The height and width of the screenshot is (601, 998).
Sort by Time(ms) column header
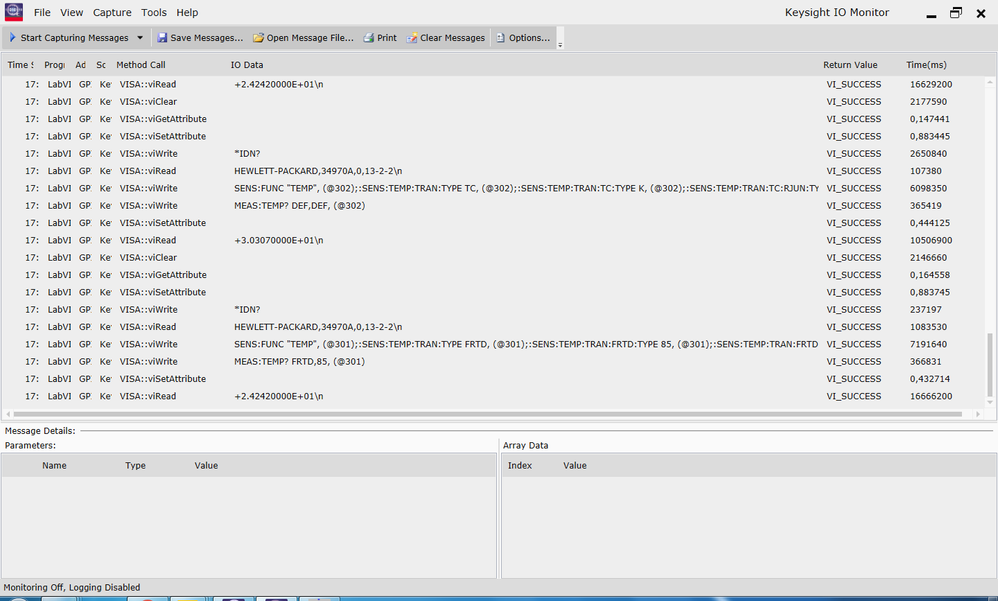coord(926,65)
